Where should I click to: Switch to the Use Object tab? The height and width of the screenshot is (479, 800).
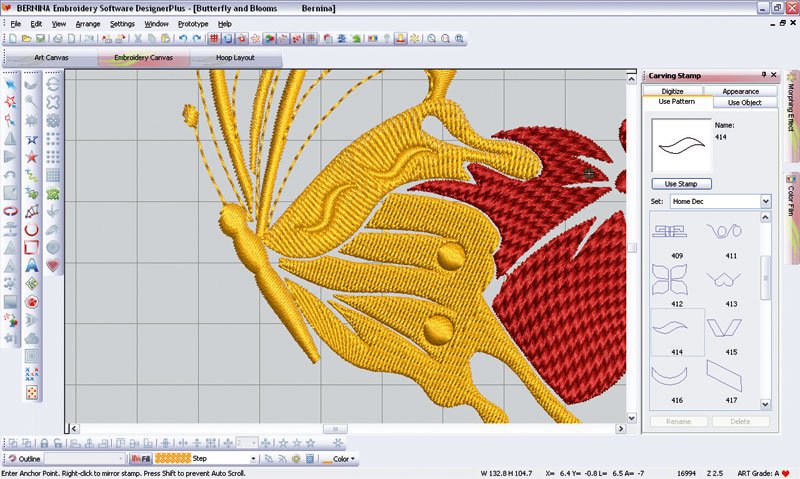(x=744, y=103)
